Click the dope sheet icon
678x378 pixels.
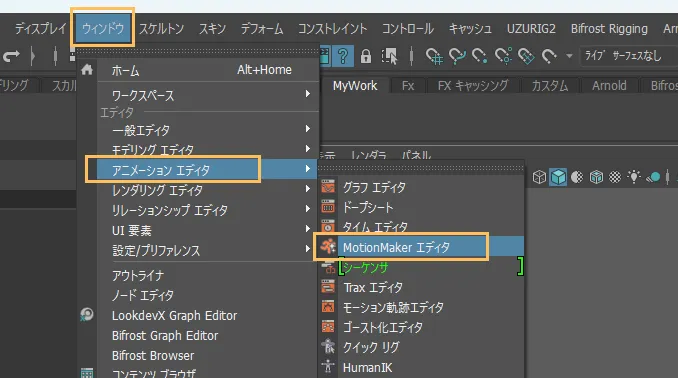[x=328, y=207]
